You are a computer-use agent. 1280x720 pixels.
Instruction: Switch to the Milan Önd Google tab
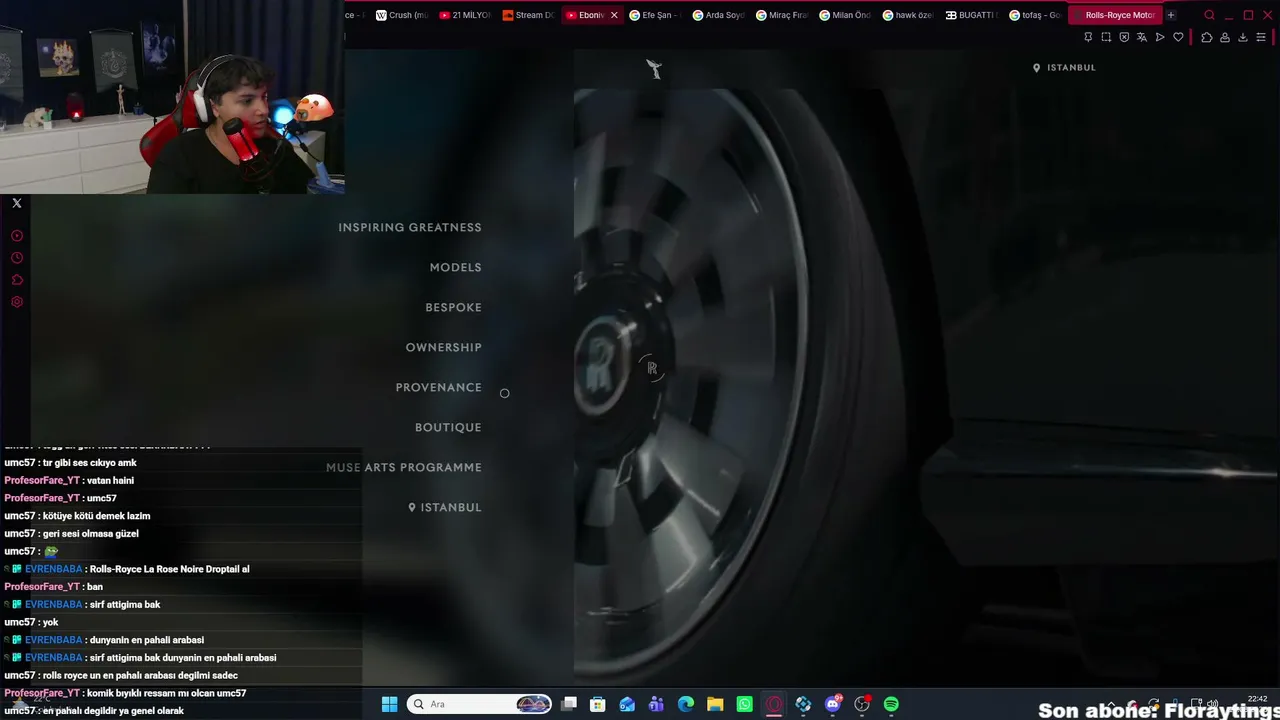[845, 15]
